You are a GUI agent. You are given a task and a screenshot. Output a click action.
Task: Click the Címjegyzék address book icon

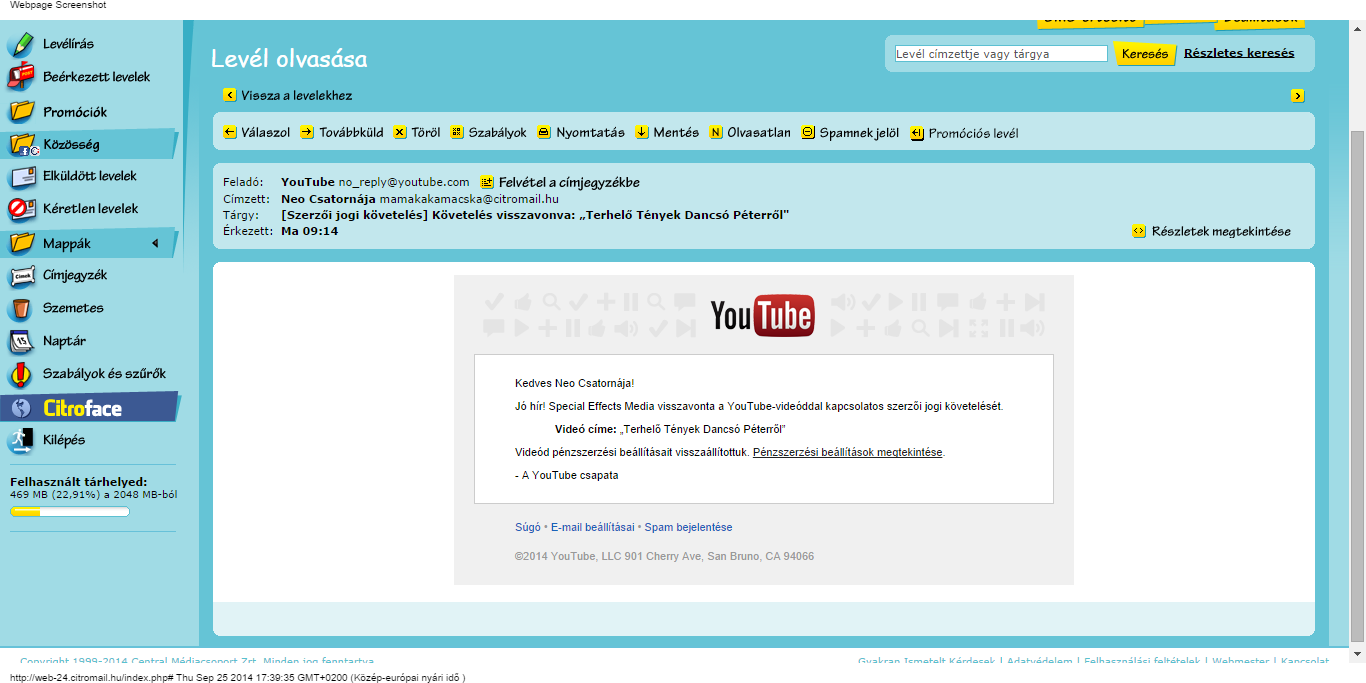(21, 275)
